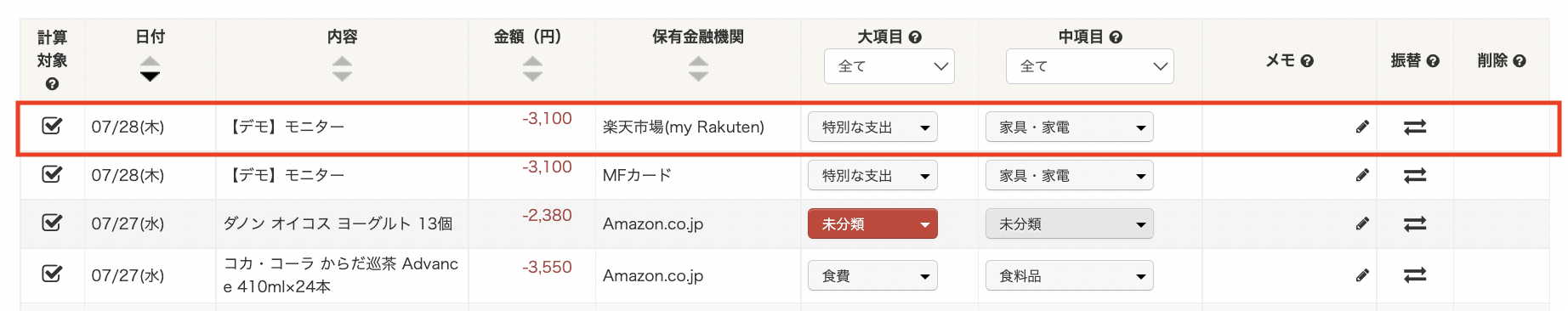The width and height of the screenshot is (1568, 311).
Task: Sort by 日付 column arrows
Action: point(150,69)
